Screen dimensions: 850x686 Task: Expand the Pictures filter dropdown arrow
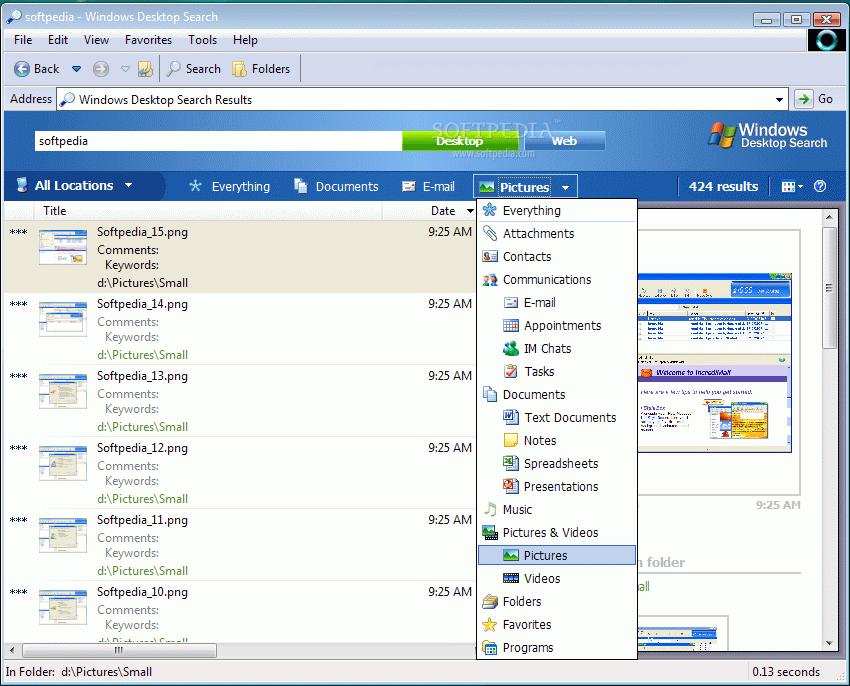coord(565,188)
